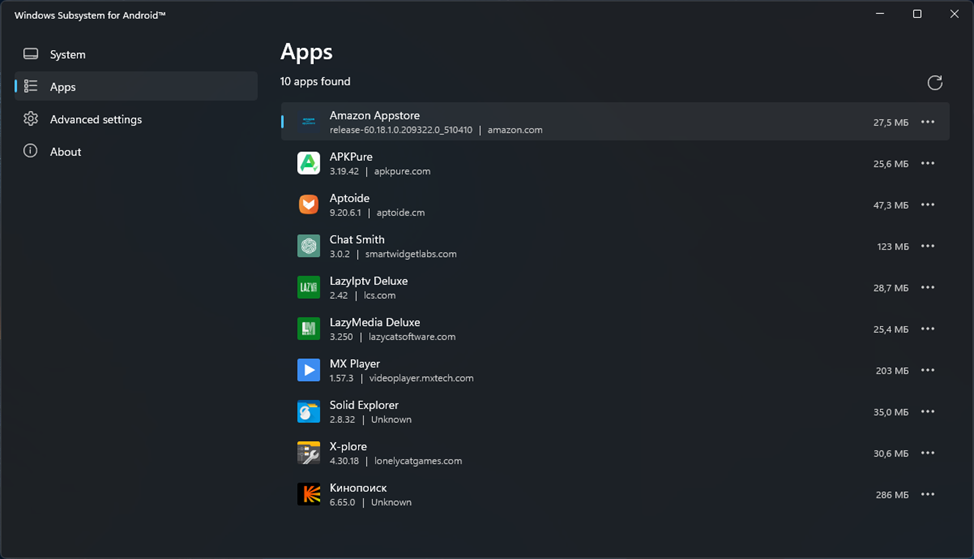Click the Кинопоиск app icon

(x=309, y=494)
